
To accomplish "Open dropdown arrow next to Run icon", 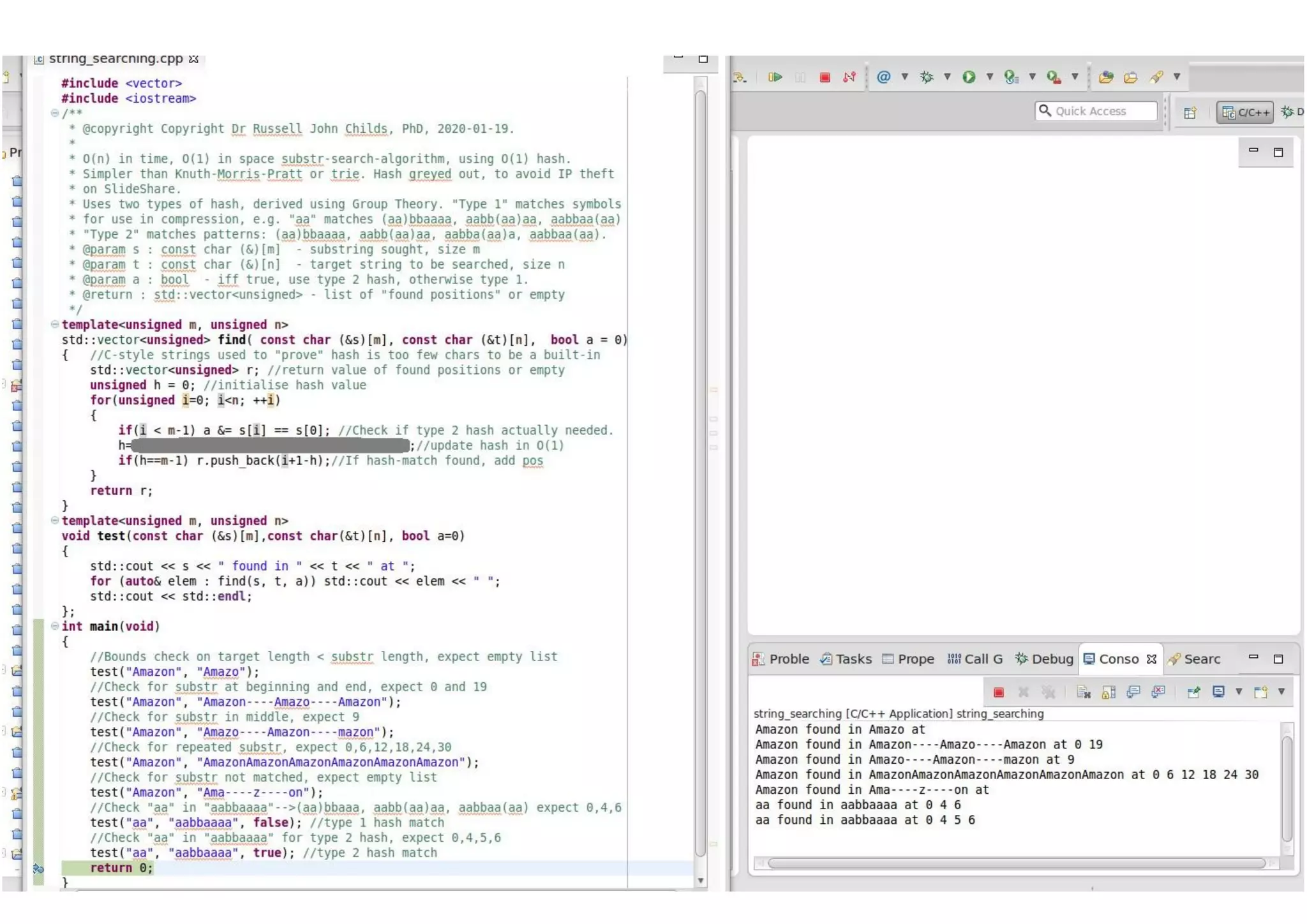I will point(990,77).
